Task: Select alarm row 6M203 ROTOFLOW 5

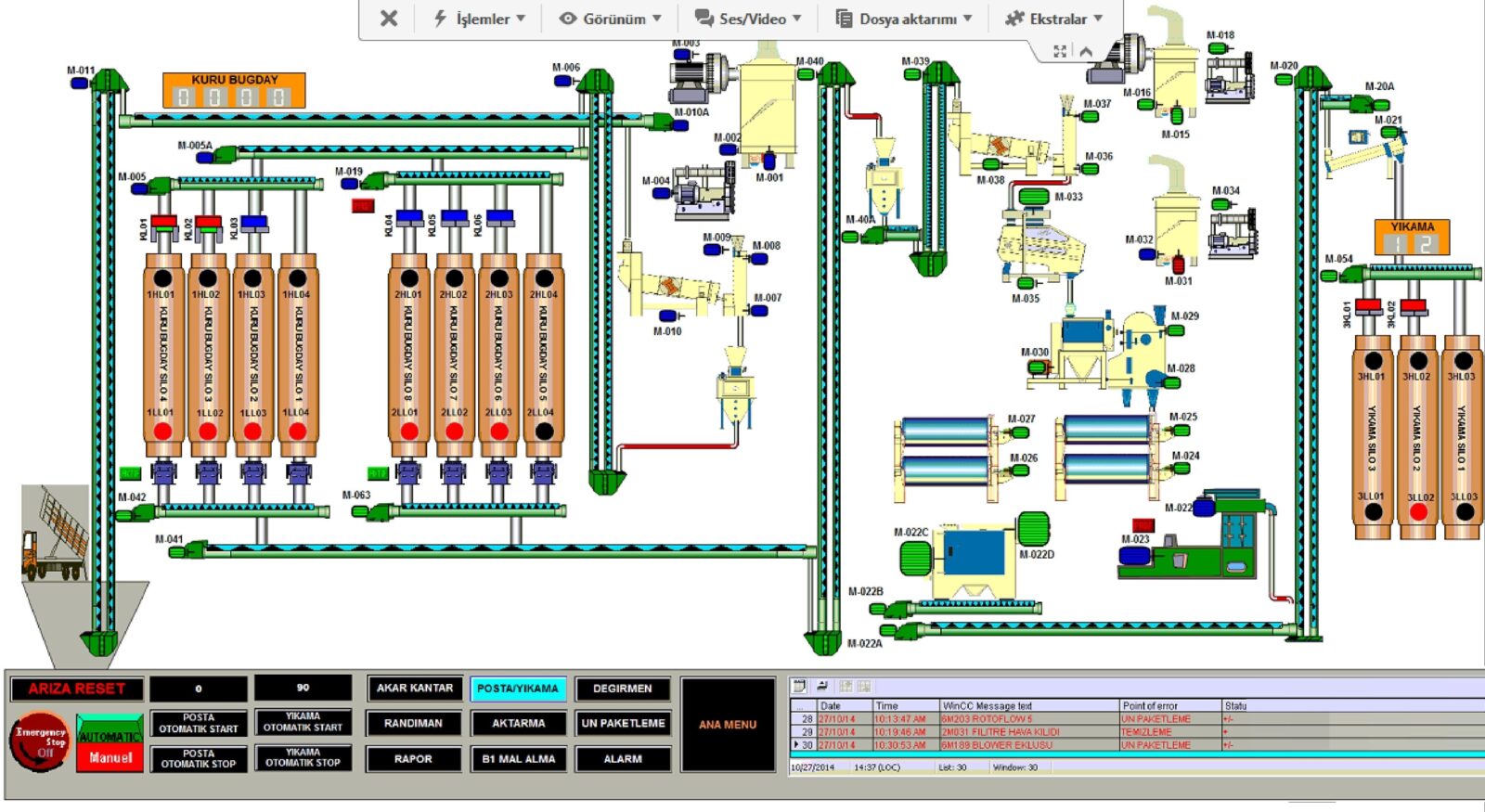Action: point(1135,719)
